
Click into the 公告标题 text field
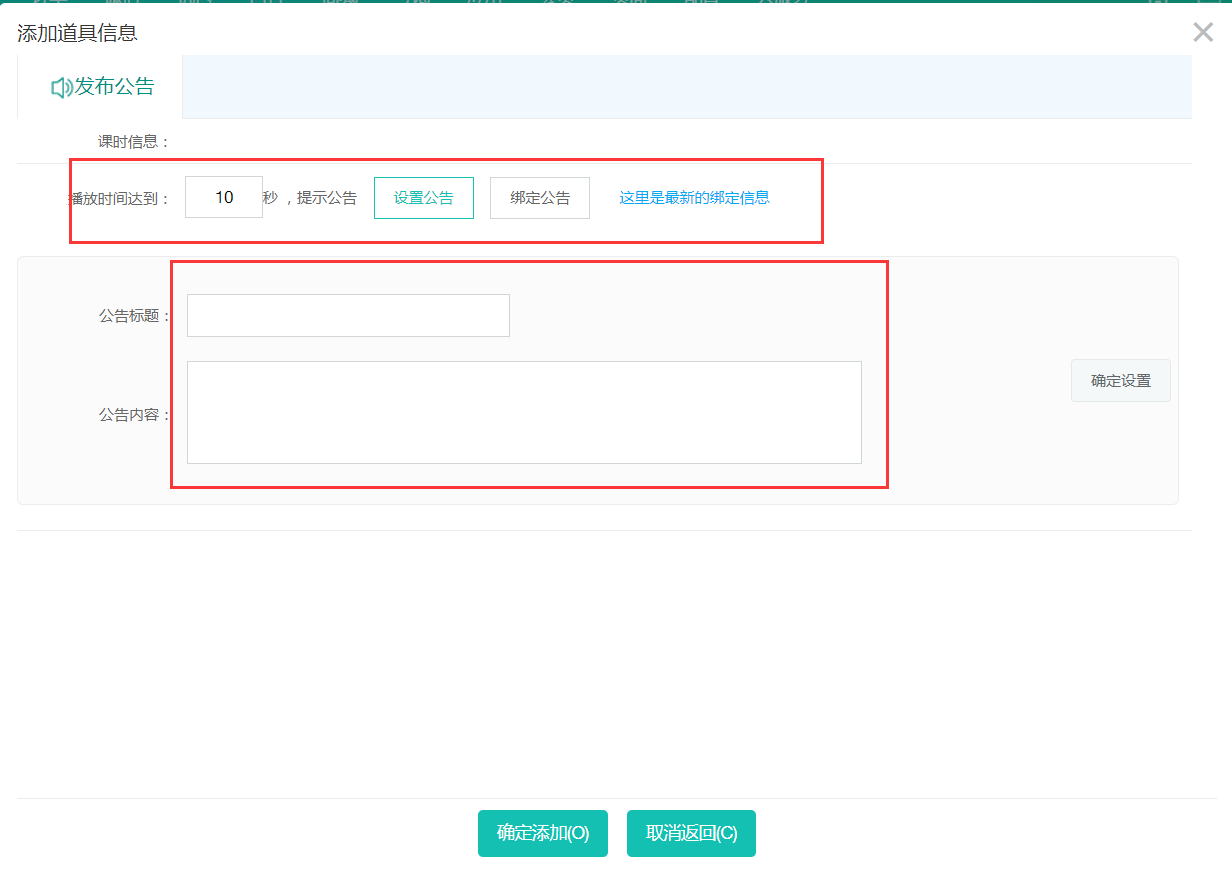click(x=348, y=316)
